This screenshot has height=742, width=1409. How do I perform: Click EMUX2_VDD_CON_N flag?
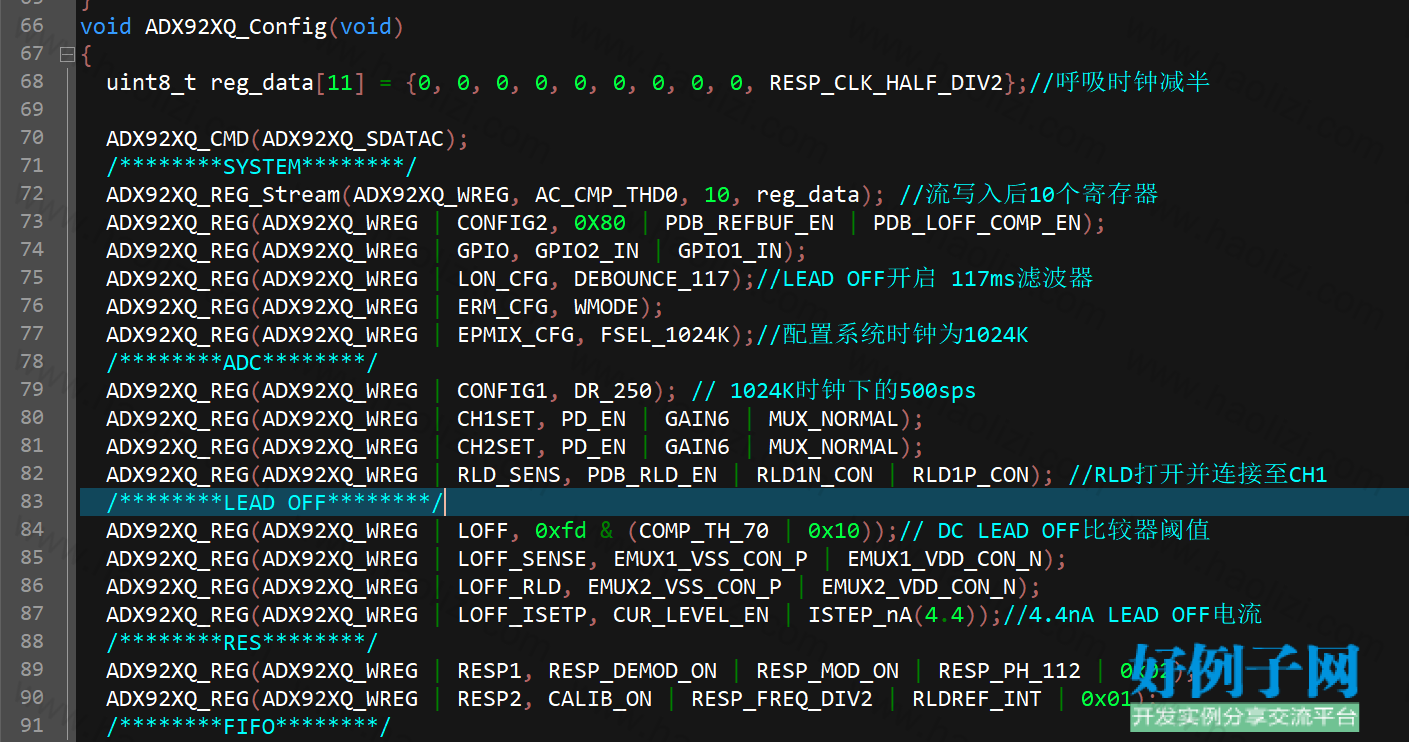919,586
